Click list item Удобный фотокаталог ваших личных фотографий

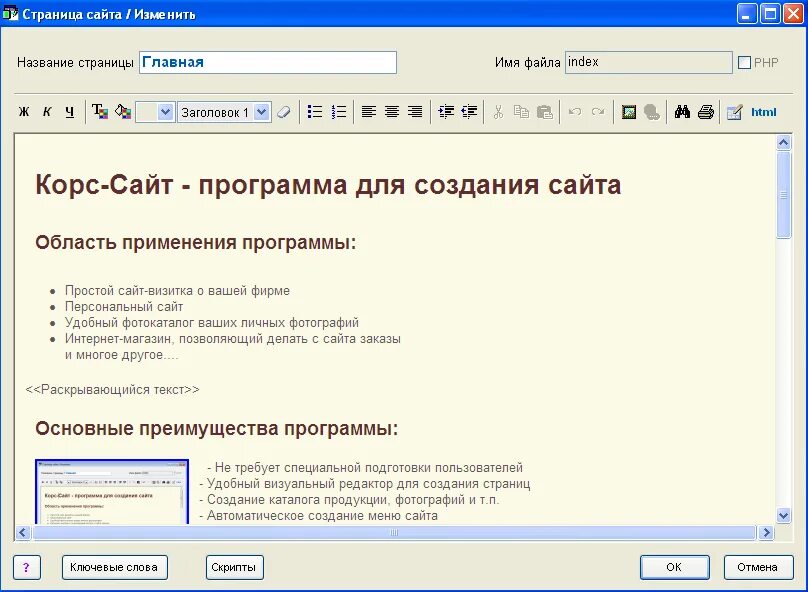(212, 323)
